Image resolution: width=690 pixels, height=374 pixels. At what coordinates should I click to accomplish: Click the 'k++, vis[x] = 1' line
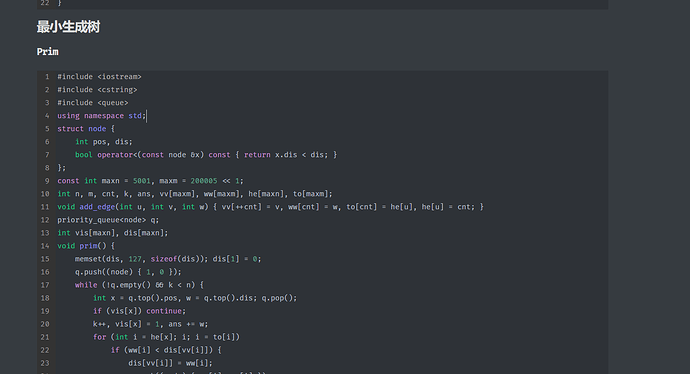tap(150, 324)
